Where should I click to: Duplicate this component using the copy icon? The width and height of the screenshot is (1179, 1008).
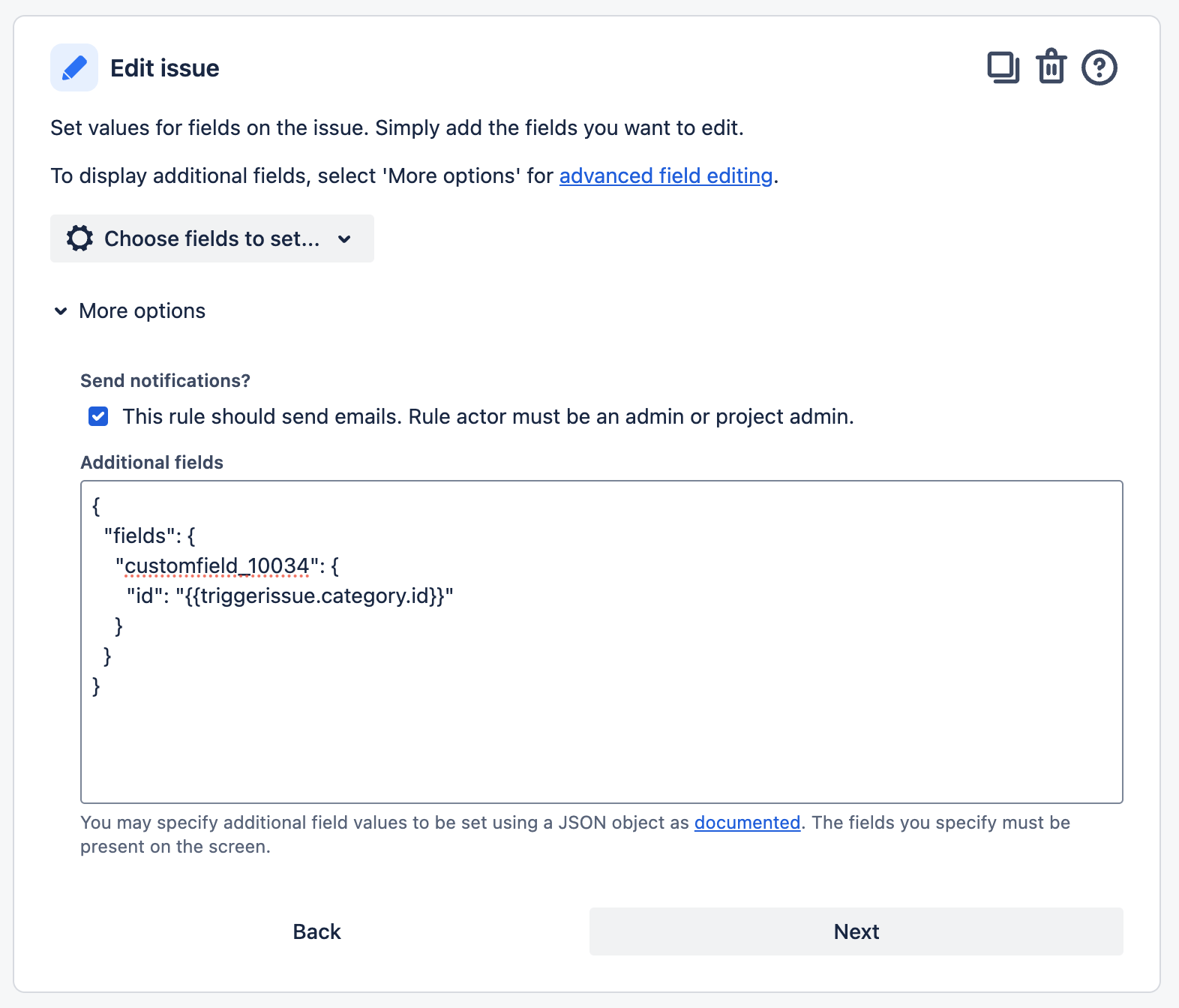coord(1003,67)
